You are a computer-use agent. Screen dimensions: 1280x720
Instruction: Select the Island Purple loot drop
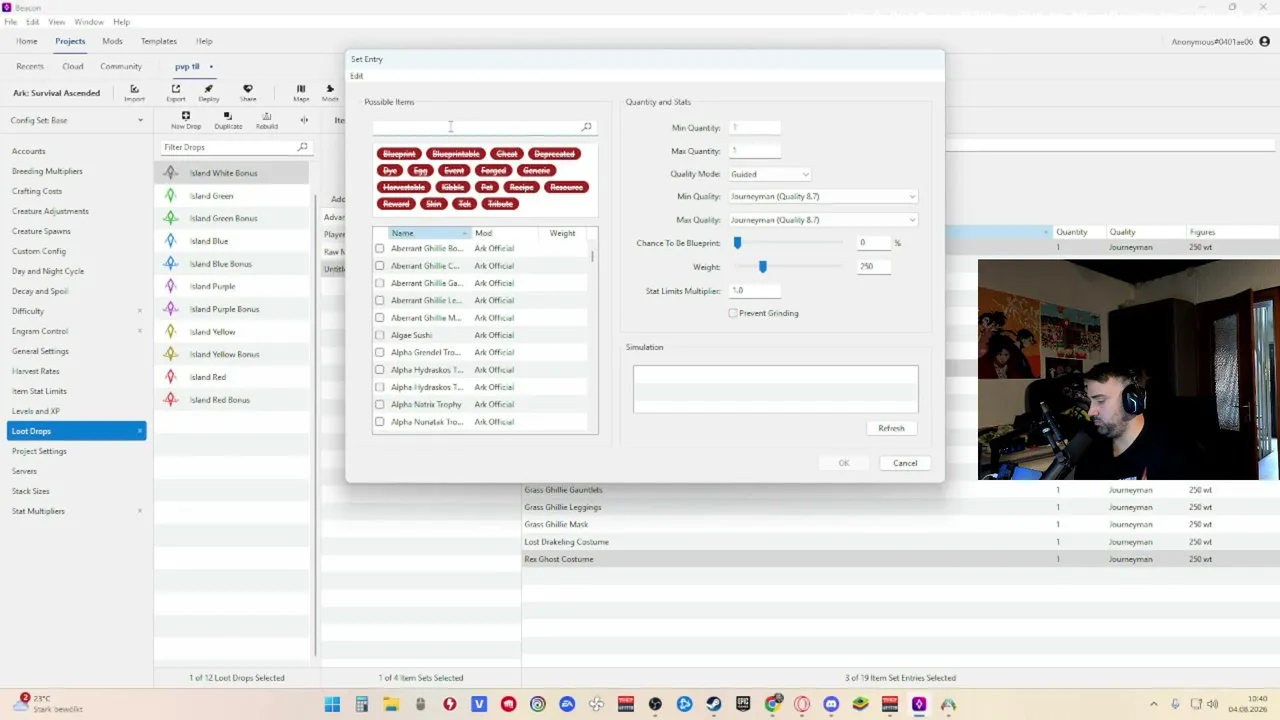[231, 286]
